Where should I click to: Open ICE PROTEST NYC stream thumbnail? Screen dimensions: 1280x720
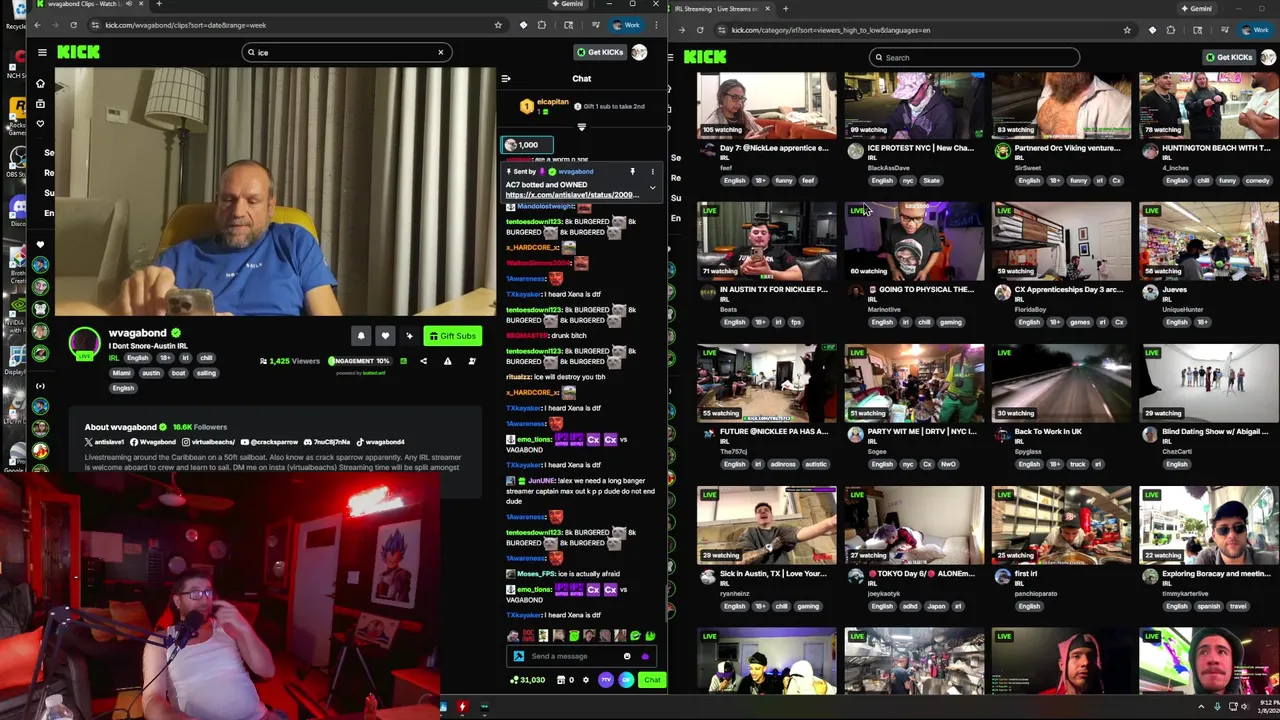pyautogui.click(x=914, y=104)
